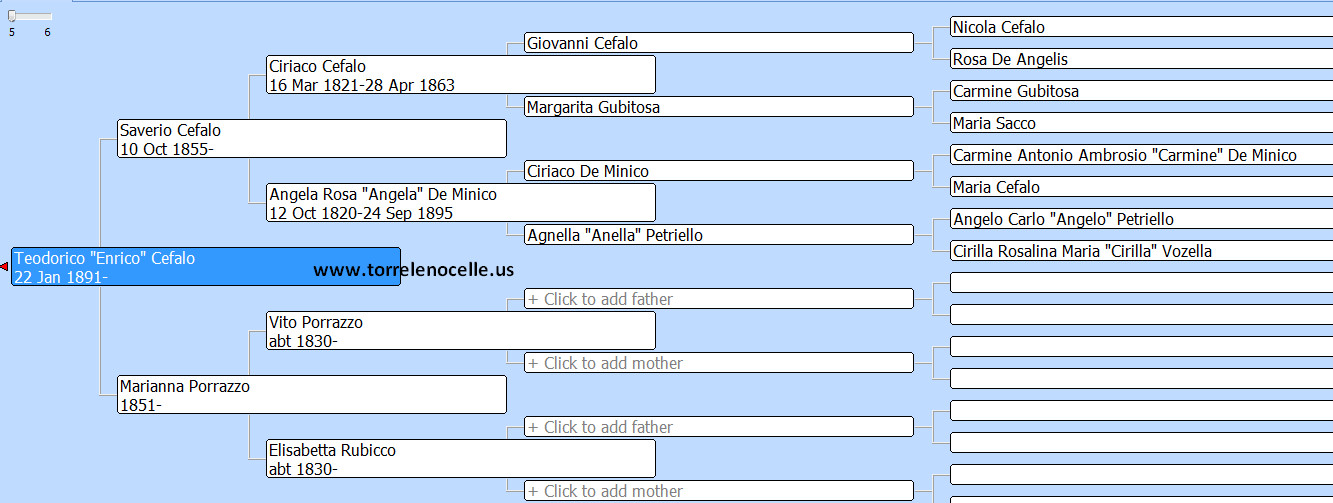Viewport: 1333px width, 503px height.
Task: Adjust the generations slider handle
Action: pos(12,15)
